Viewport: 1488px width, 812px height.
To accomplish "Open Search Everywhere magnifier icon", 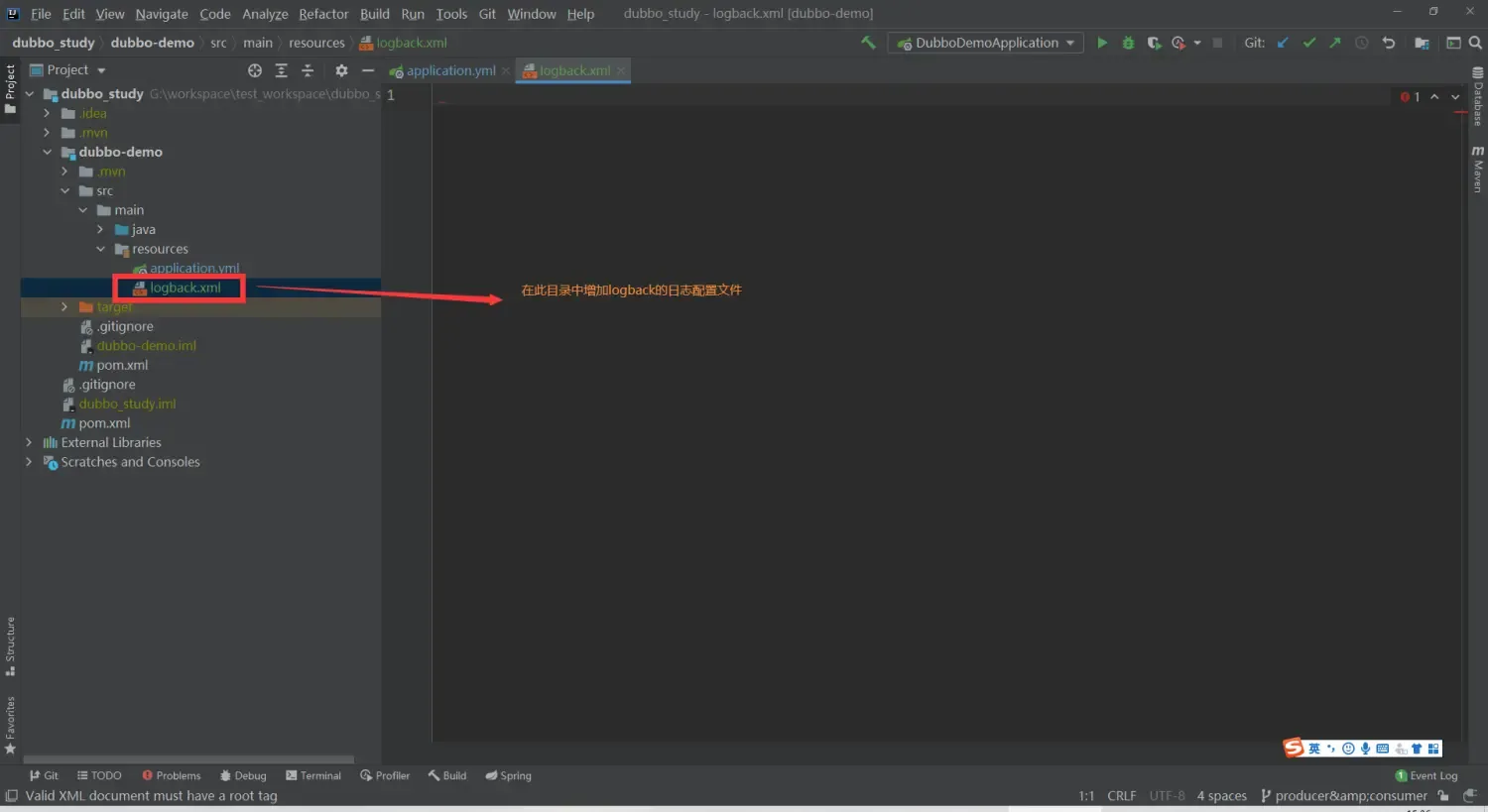I will pyautogui.click(x=1475, y=43).
